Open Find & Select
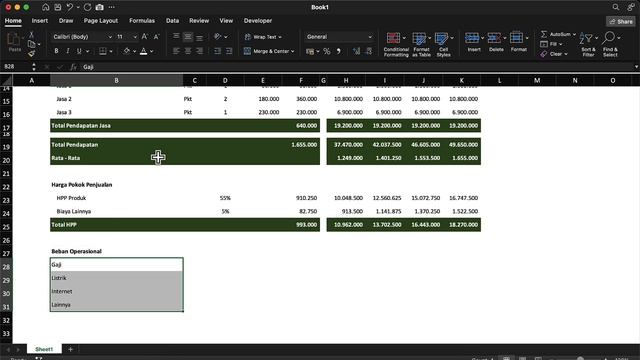 (610, 44)
